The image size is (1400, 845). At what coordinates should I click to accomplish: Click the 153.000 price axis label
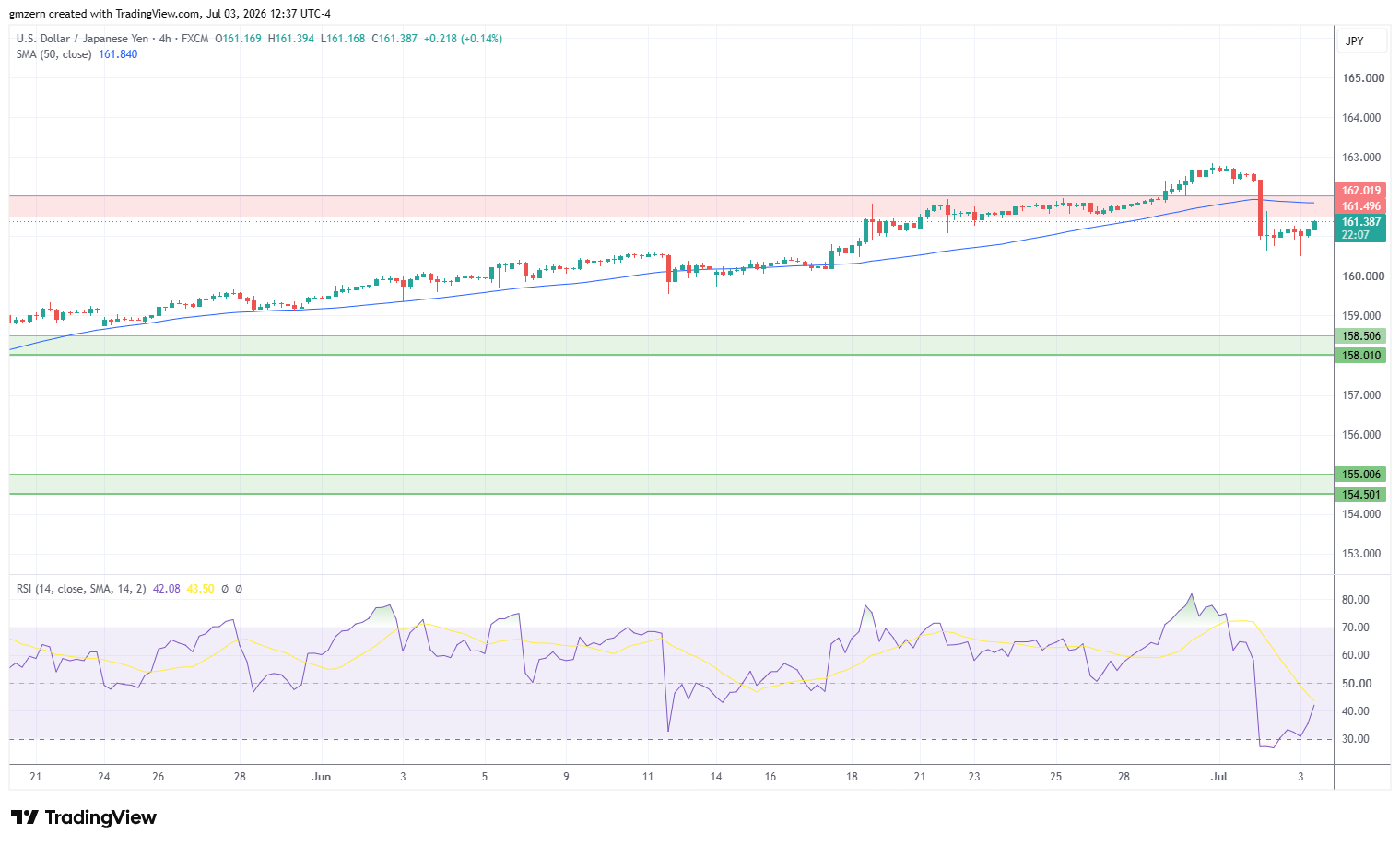[x=1362, y=554]
